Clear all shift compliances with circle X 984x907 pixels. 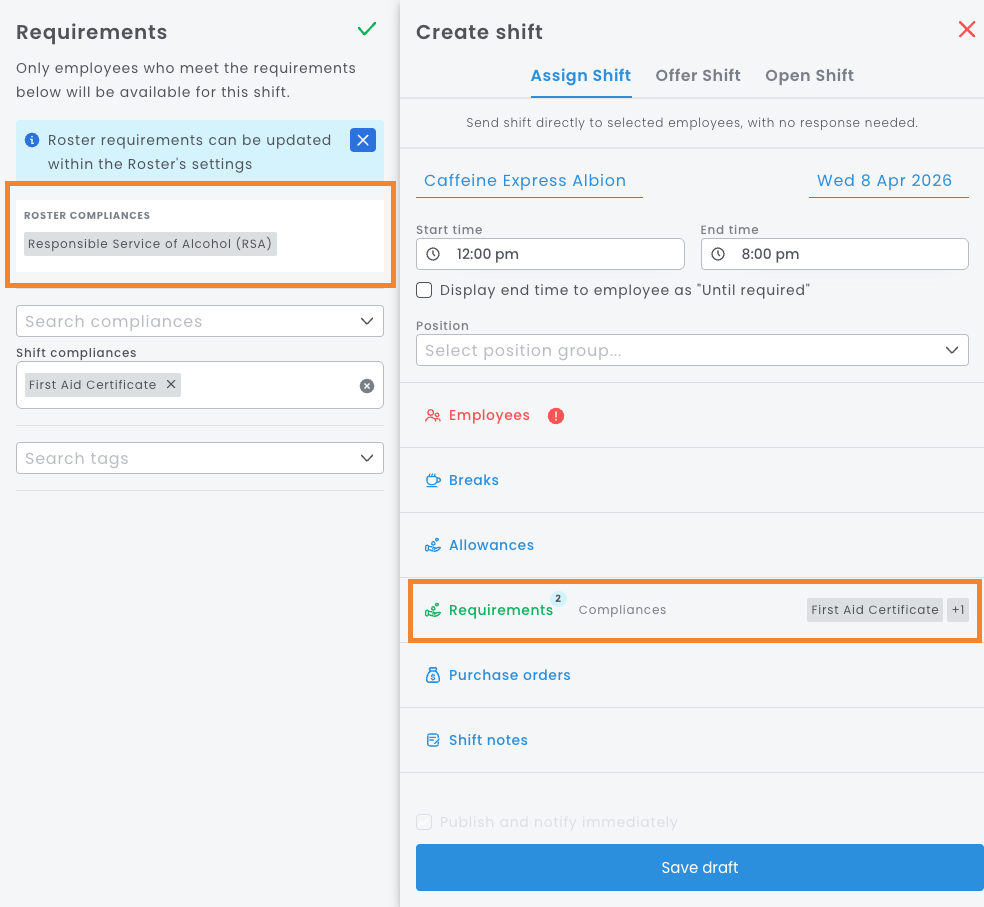367,386
